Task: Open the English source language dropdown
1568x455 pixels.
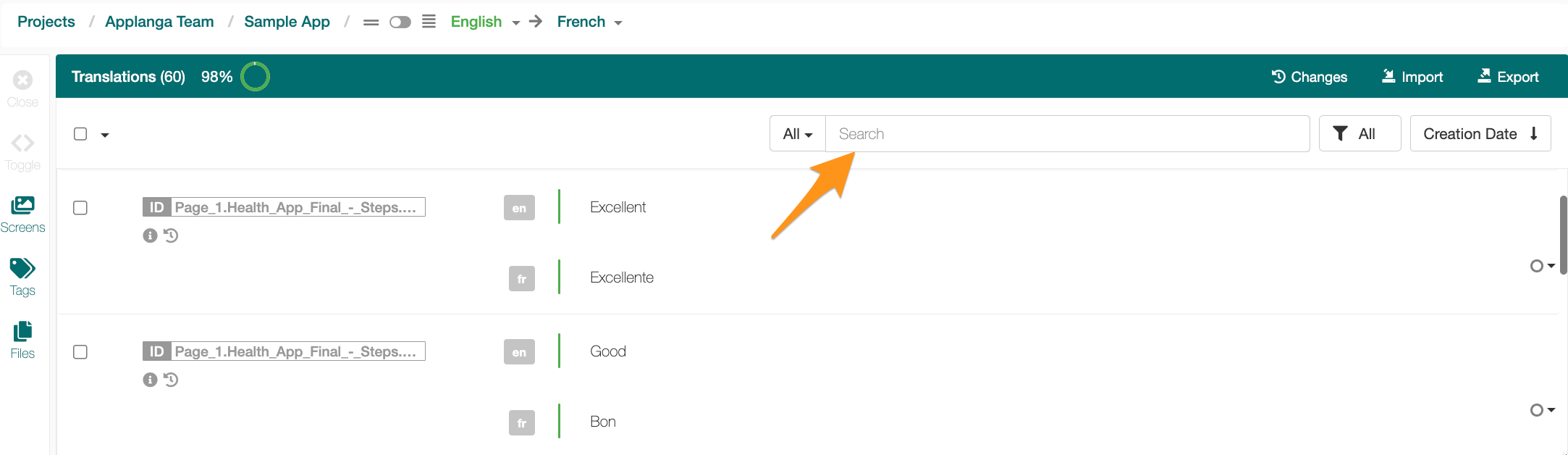Action: [485, 22]
